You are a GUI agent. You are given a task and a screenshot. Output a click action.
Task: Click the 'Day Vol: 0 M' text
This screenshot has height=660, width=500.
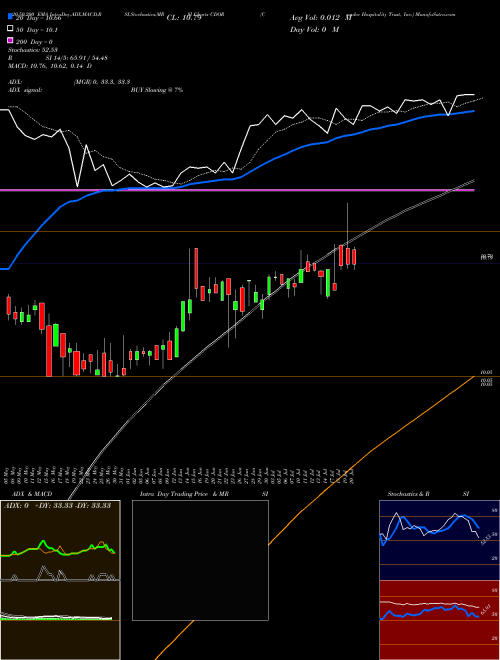coord(314,29)
